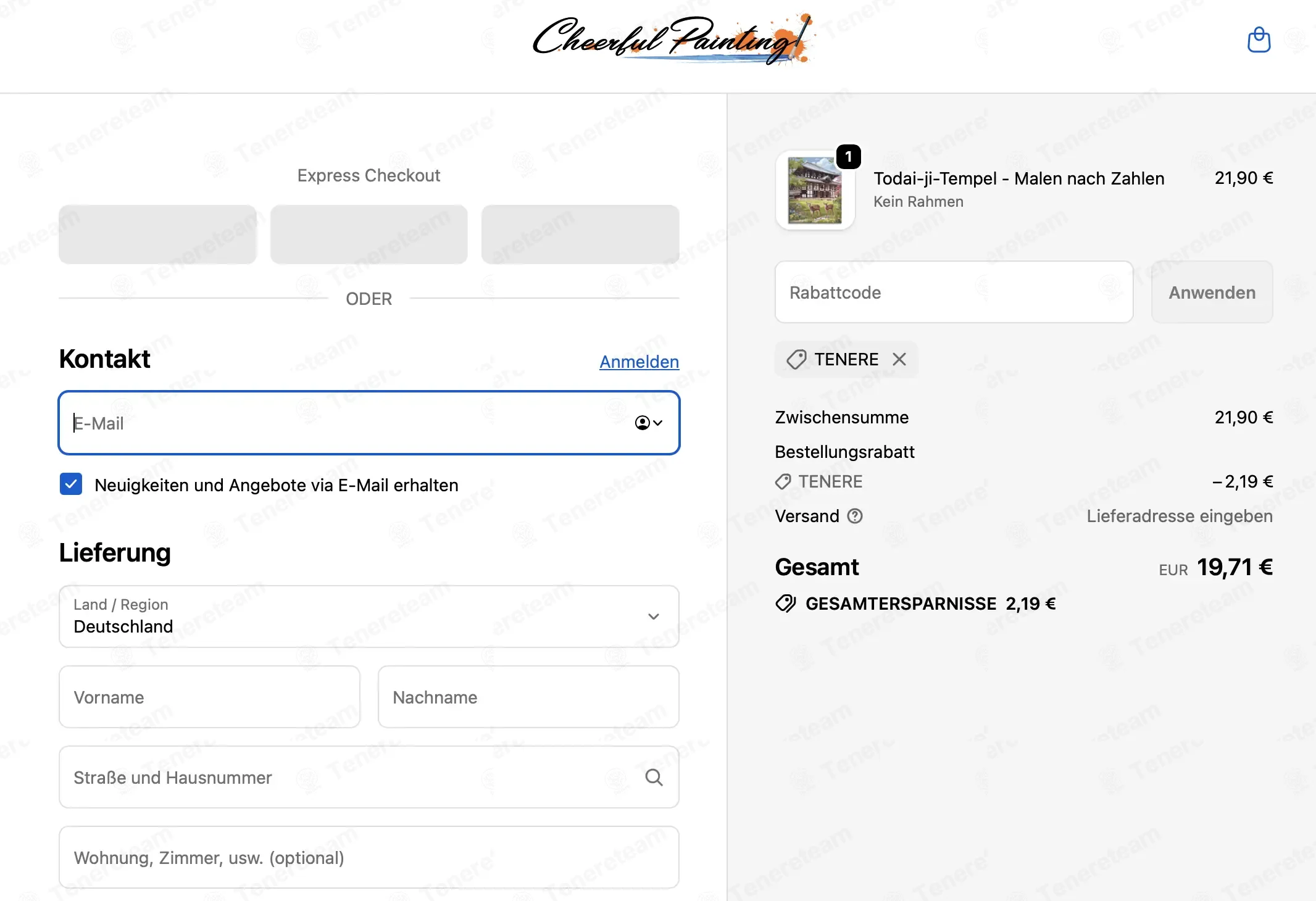Click the chevron in country selector
The width and height of the screenshot is (1316, 901).
pos(654,617)
